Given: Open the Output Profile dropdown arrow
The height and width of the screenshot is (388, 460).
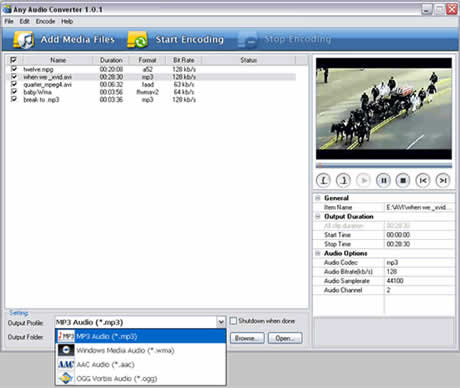Looking at the screenshot, I should (x=221, y=322).
